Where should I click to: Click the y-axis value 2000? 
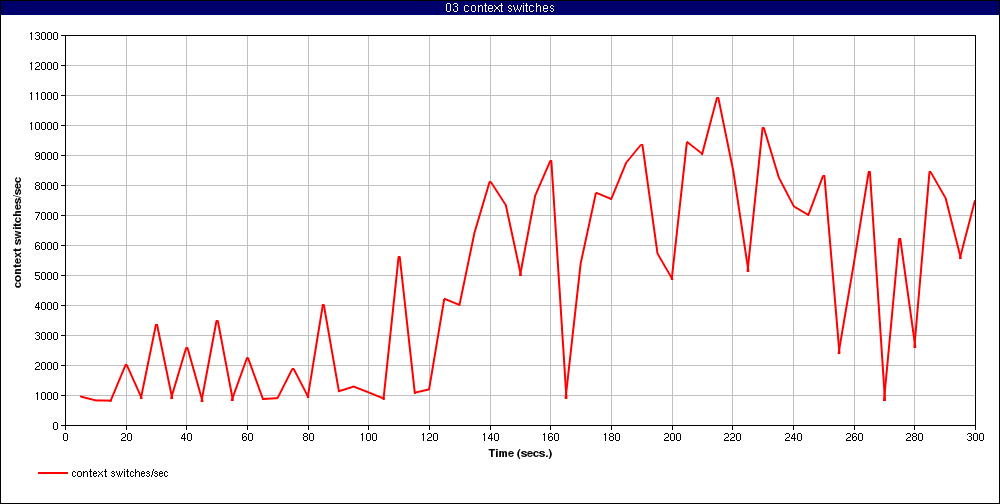(47, 366)
